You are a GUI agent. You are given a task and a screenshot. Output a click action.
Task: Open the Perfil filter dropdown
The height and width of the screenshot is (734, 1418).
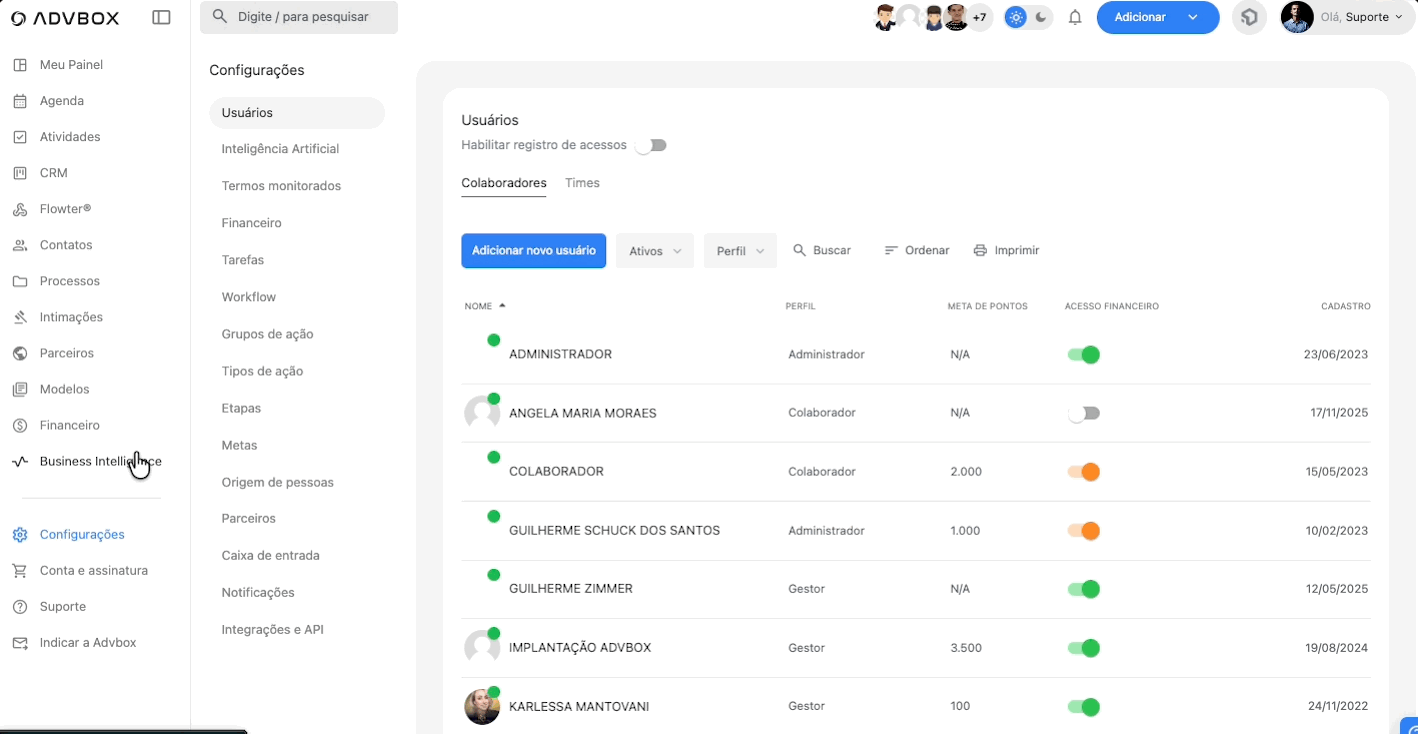(740, 251)
